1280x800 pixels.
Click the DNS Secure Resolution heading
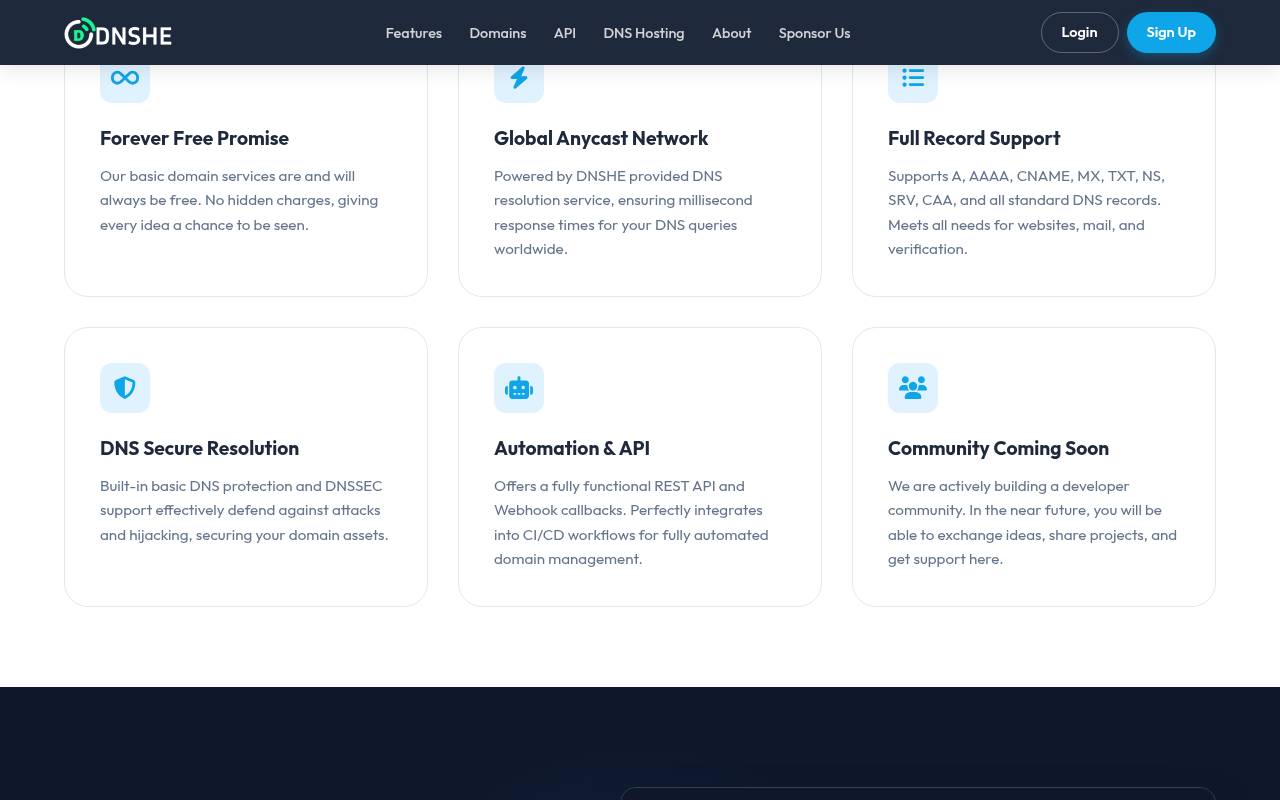pyautogui.click(x=199, y=448)
